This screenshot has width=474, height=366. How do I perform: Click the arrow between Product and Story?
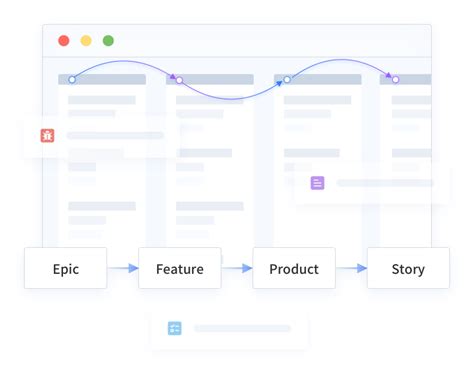pos(351,268)
